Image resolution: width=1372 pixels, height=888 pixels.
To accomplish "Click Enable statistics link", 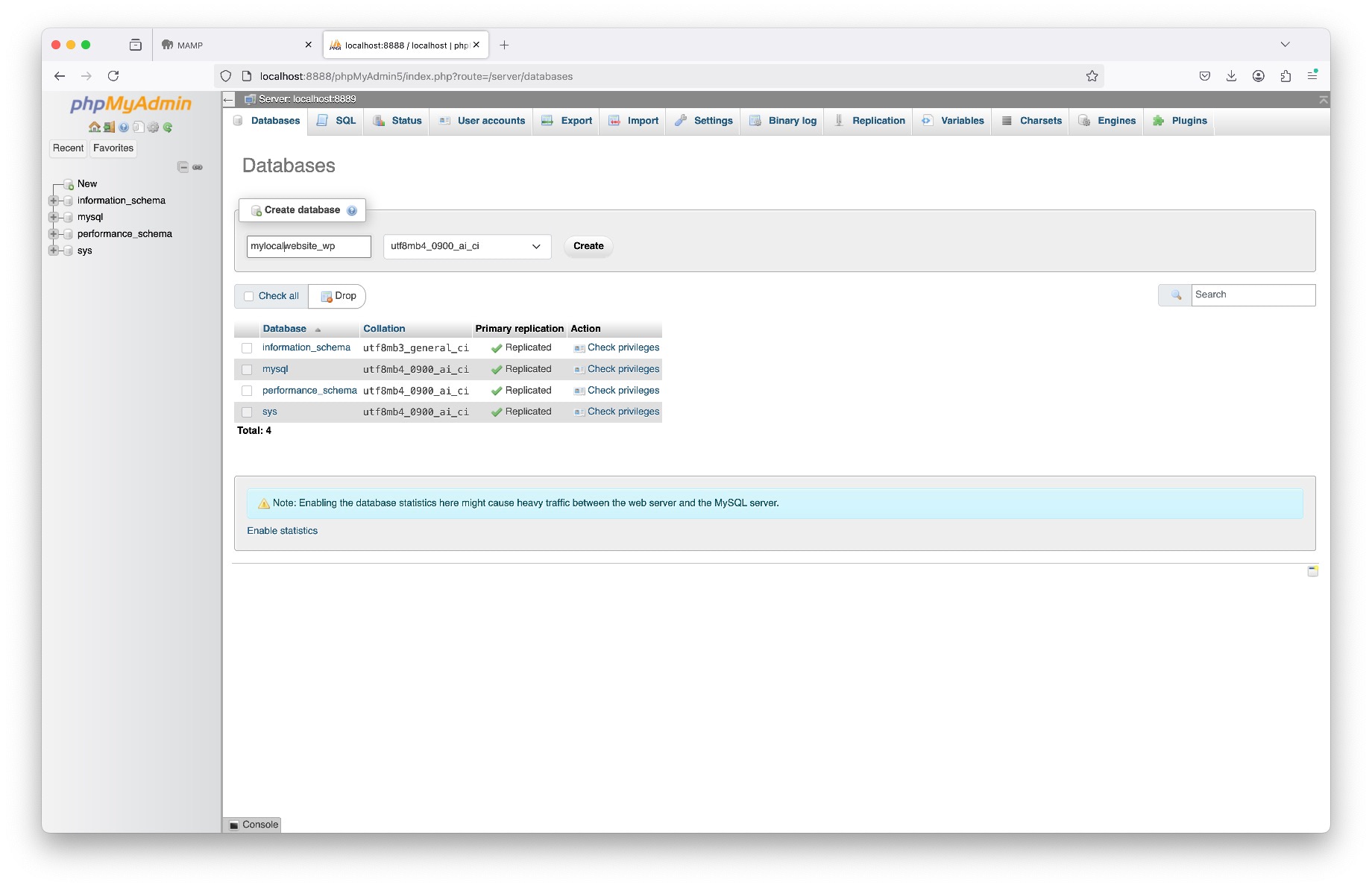I will coord(283,531).
